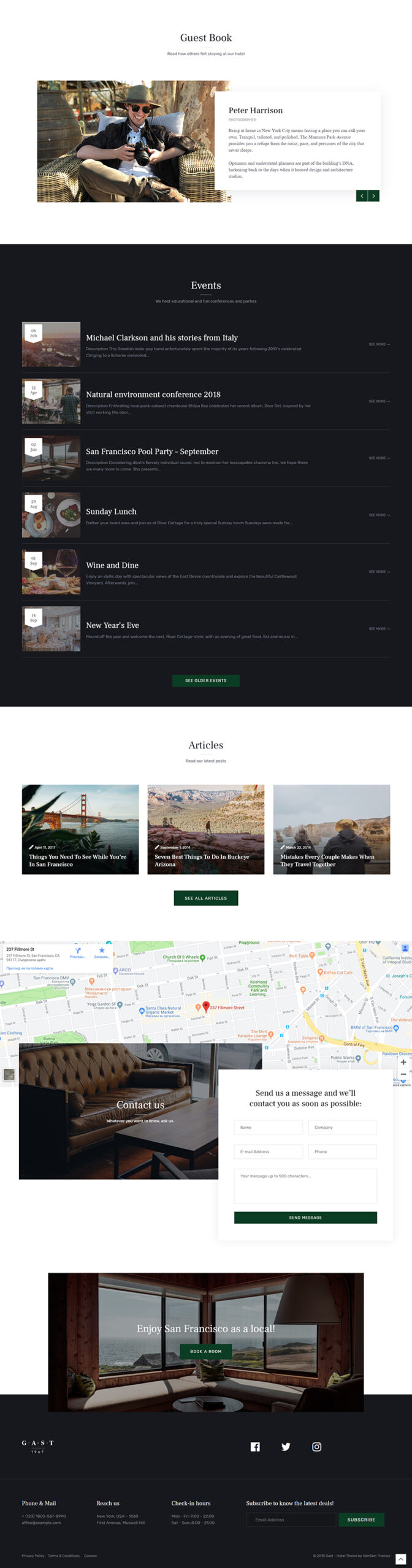This screenshot has height=1568, width=412.
Task: Click the scroll-to-top arrow button
Action: pyautogui.click(x=400, y=1559)
